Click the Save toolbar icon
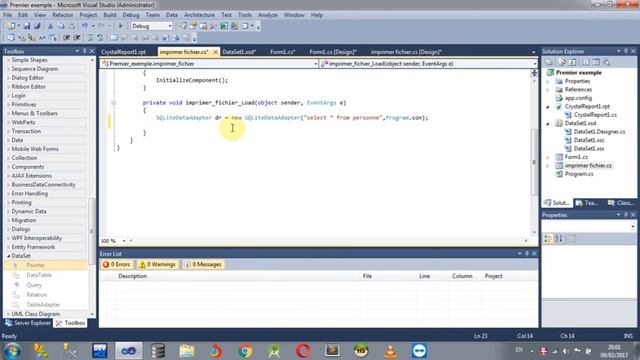 click(x=27, y=26)
